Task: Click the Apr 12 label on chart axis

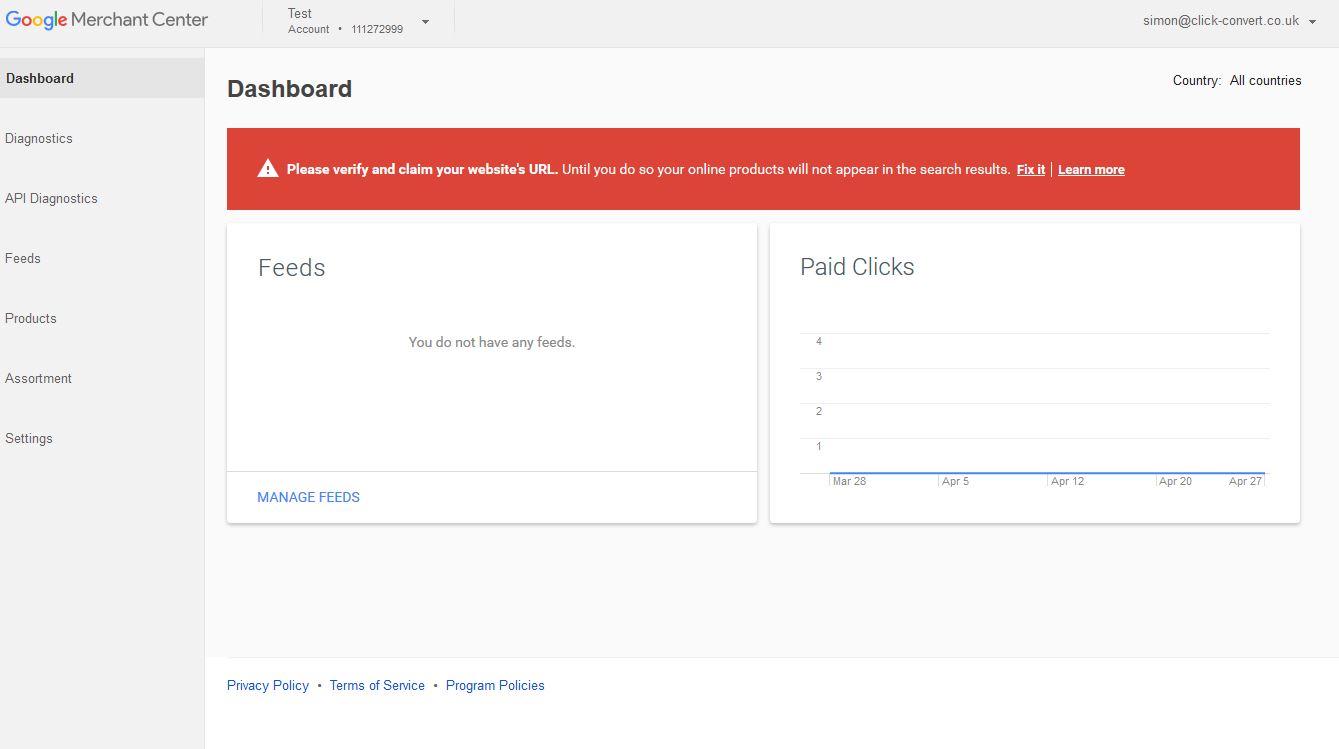Action: click(x=1067, y=482)
